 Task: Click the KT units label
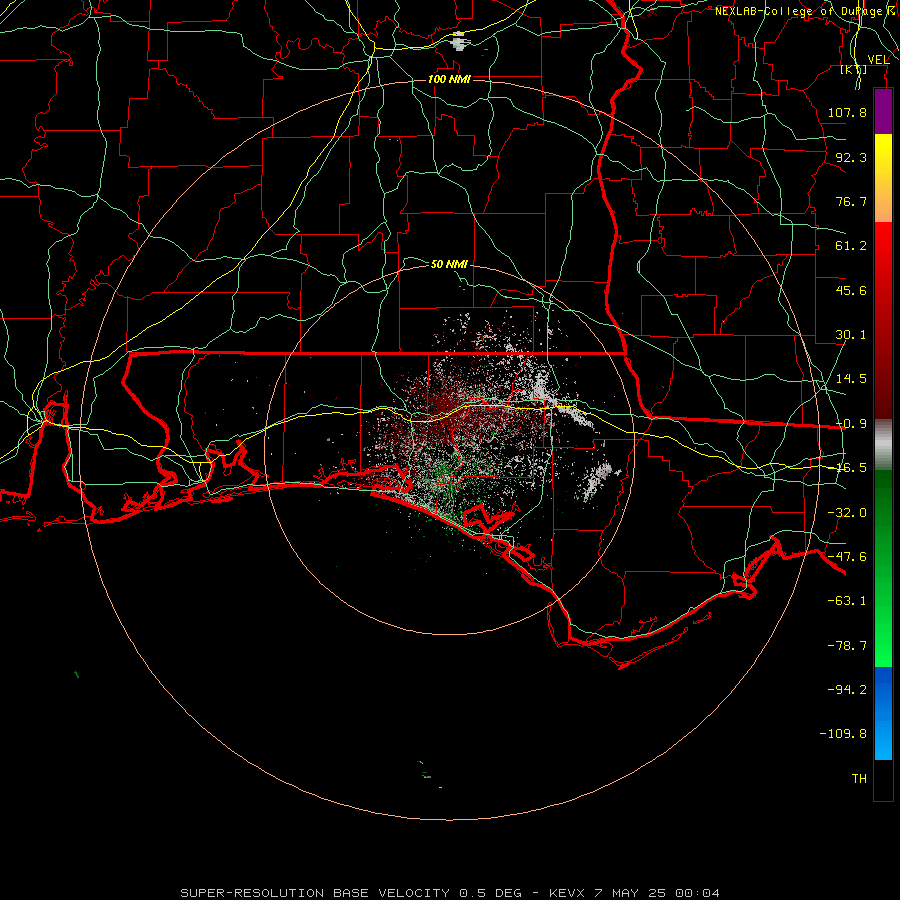tap(854, 69)
